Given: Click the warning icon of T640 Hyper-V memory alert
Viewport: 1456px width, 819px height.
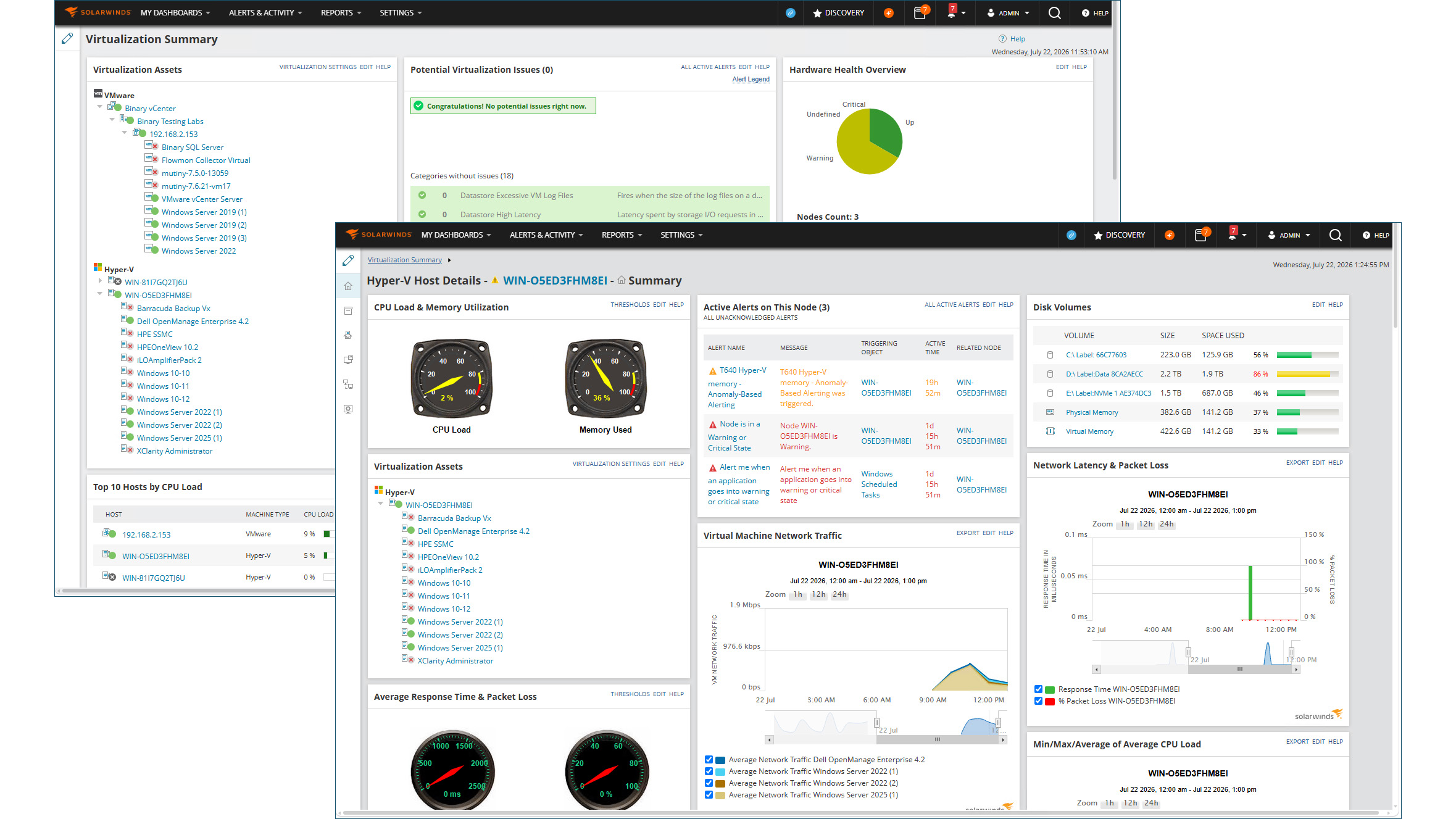Looking at the screenshot, I should (712, 371).
